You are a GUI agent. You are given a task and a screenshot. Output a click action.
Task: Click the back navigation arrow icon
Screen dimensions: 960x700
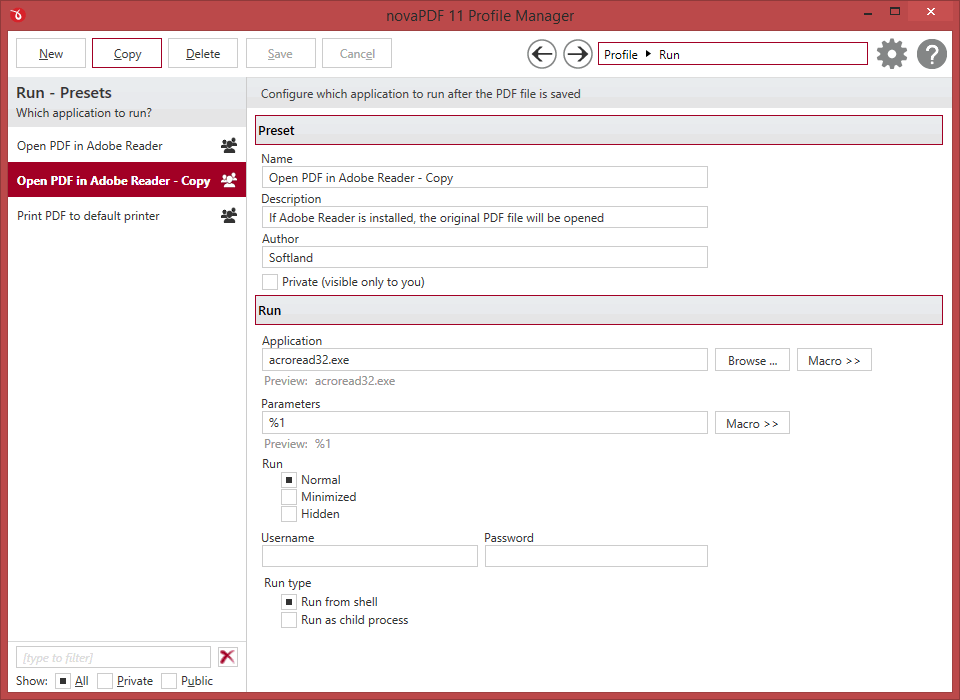pyautogui.click(x=542, y=55)
